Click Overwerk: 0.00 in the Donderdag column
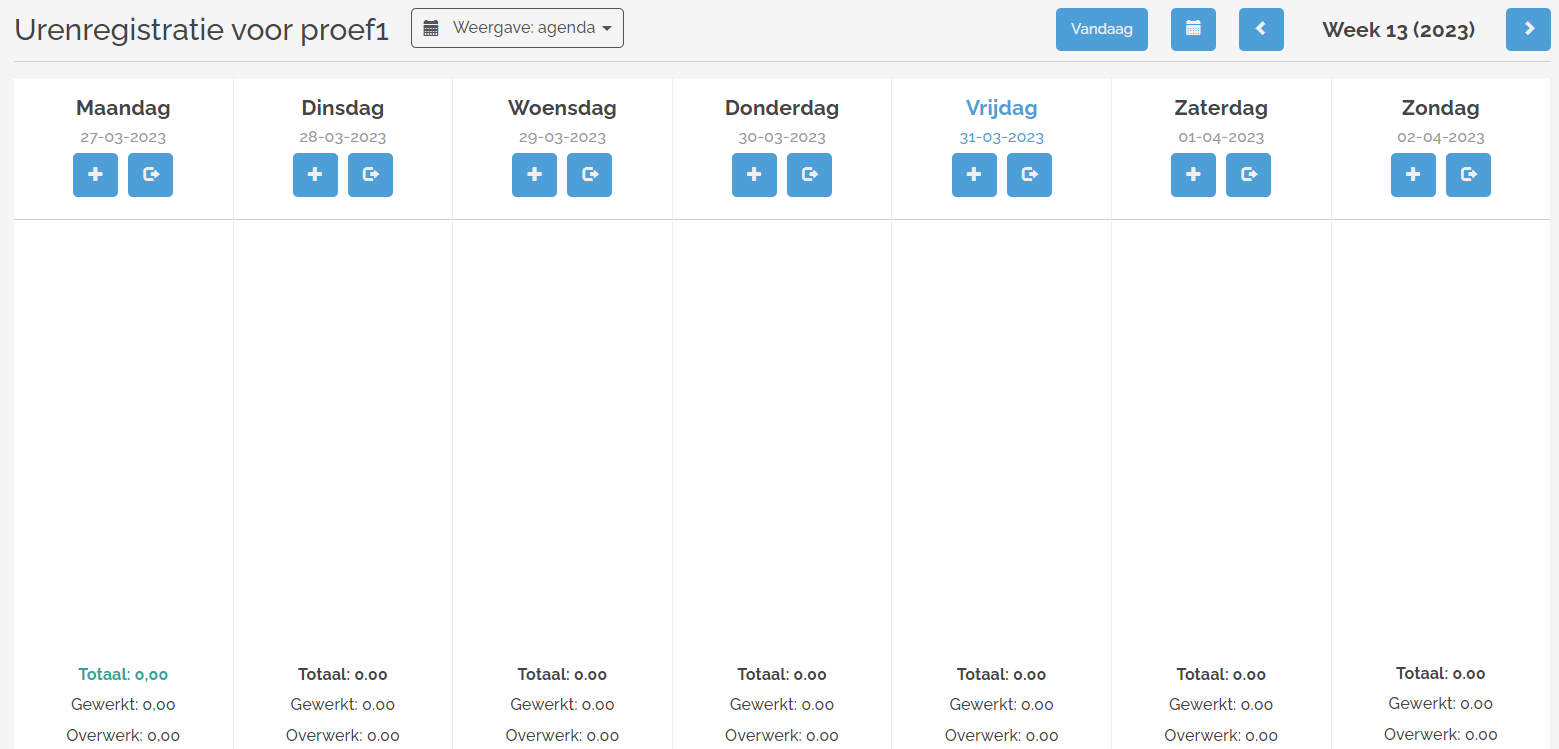The image size is (1559, 749). [x=782, y=736]
